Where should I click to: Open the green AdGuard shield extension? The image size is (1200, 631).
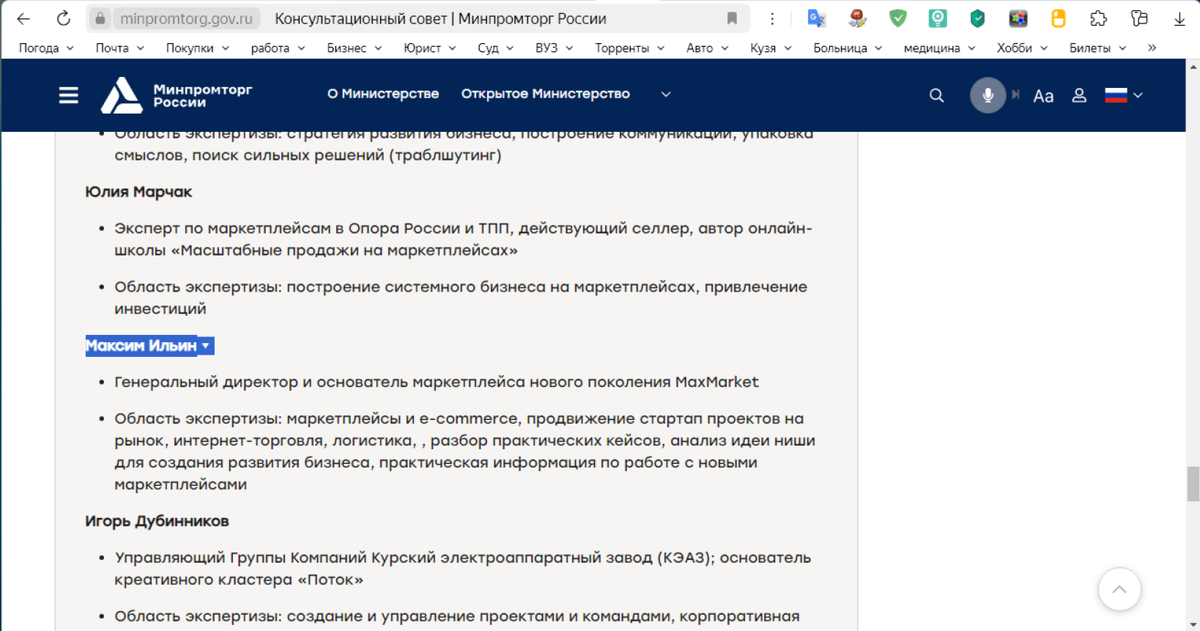(x=898, y=18)
